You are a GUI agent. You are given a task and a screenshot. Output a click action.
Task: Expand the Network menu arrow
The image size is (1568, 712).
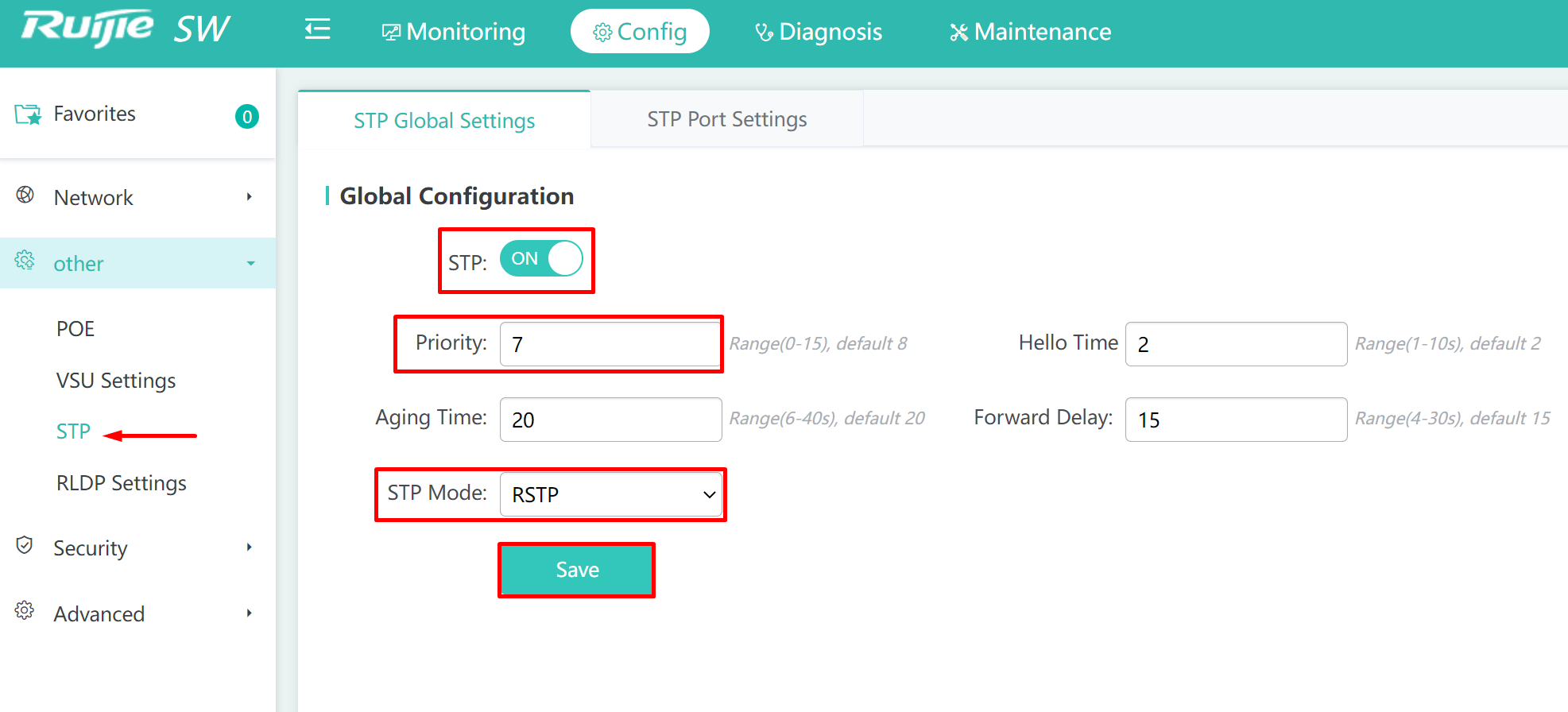(x=250, y=196)
